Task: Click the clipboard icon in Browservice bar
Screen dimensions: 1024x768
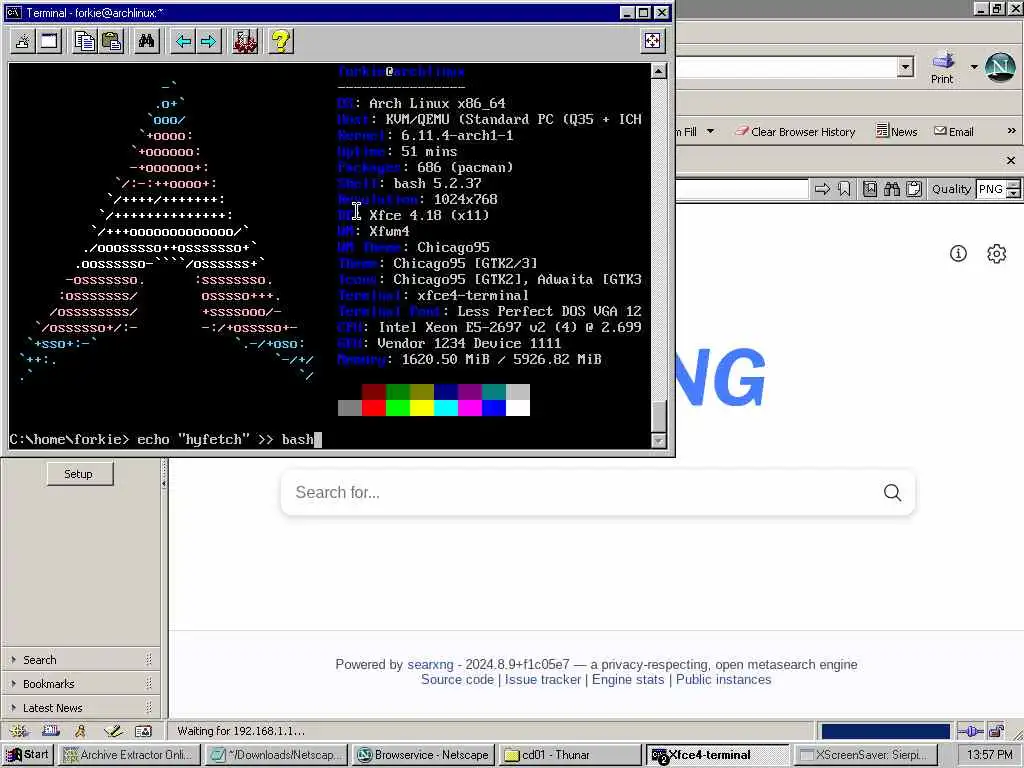Action: [x=914, y=189]
